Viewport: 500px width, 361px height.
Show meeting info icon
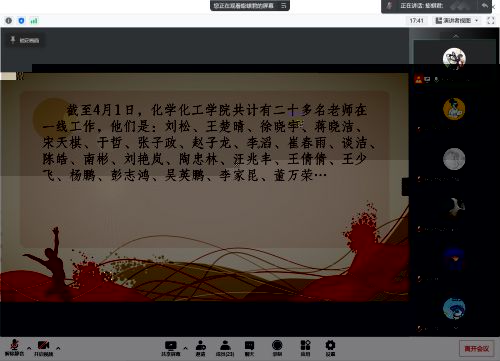tap(9, 21)
